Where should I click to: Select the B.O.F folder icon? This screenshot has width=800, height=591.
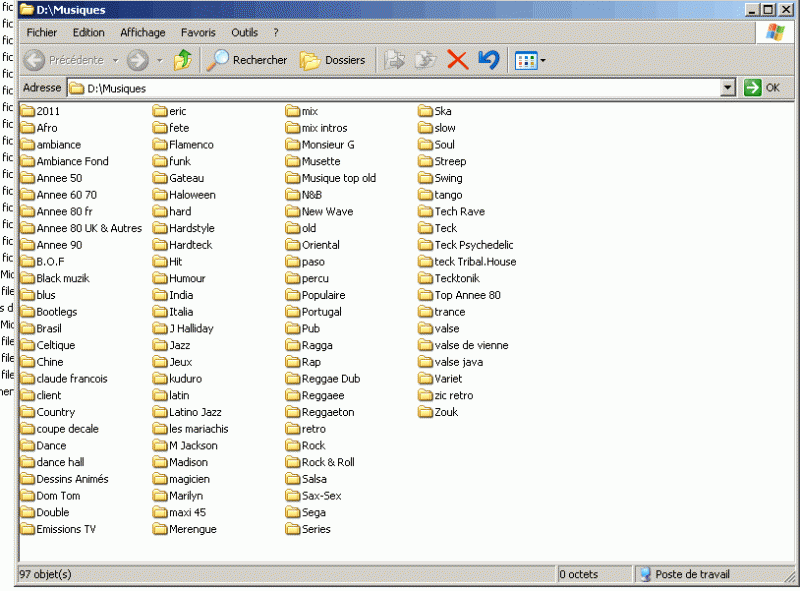coord(28,261)
